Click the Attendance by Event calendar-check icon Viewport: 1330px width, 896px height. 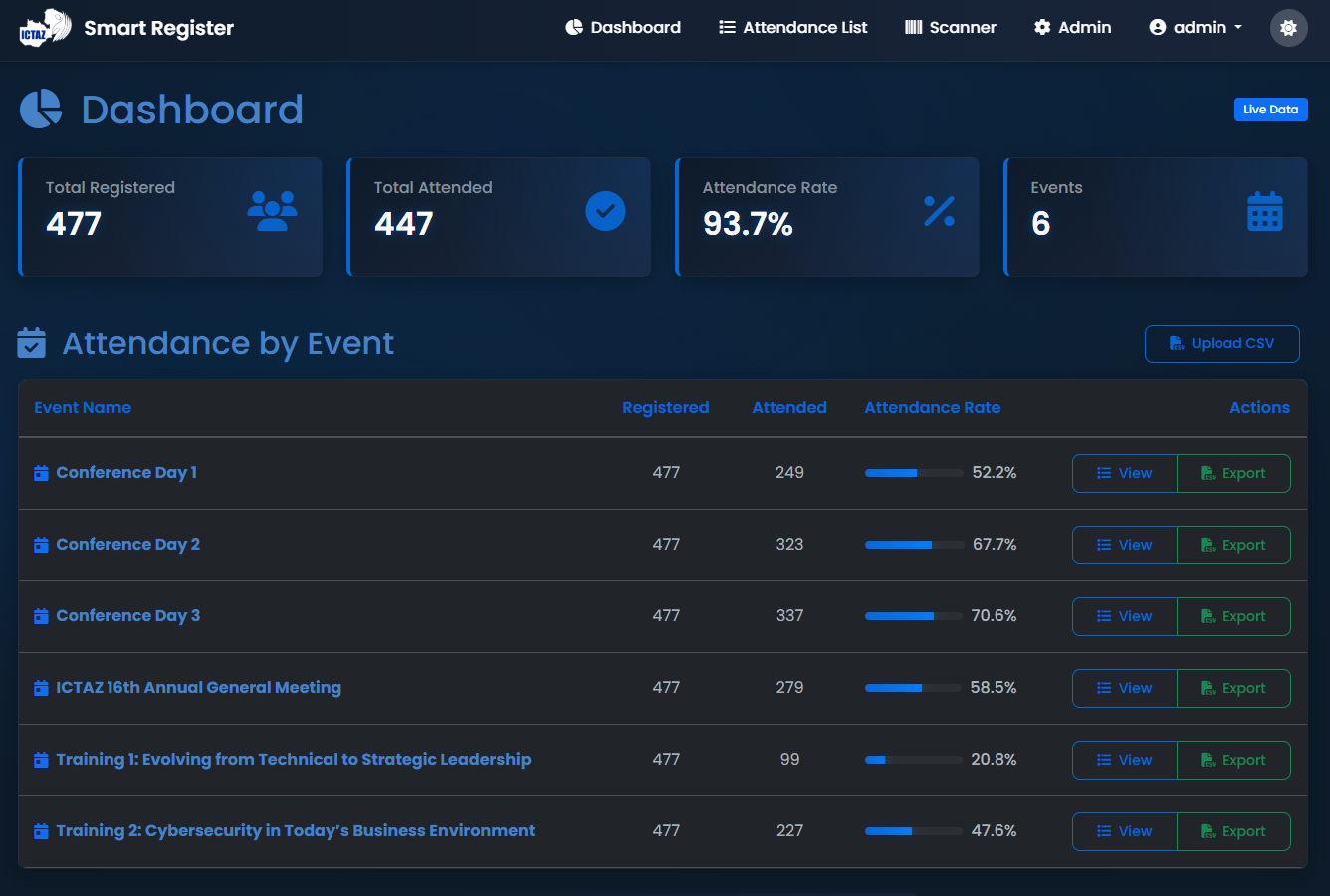[x=32, y=343]
